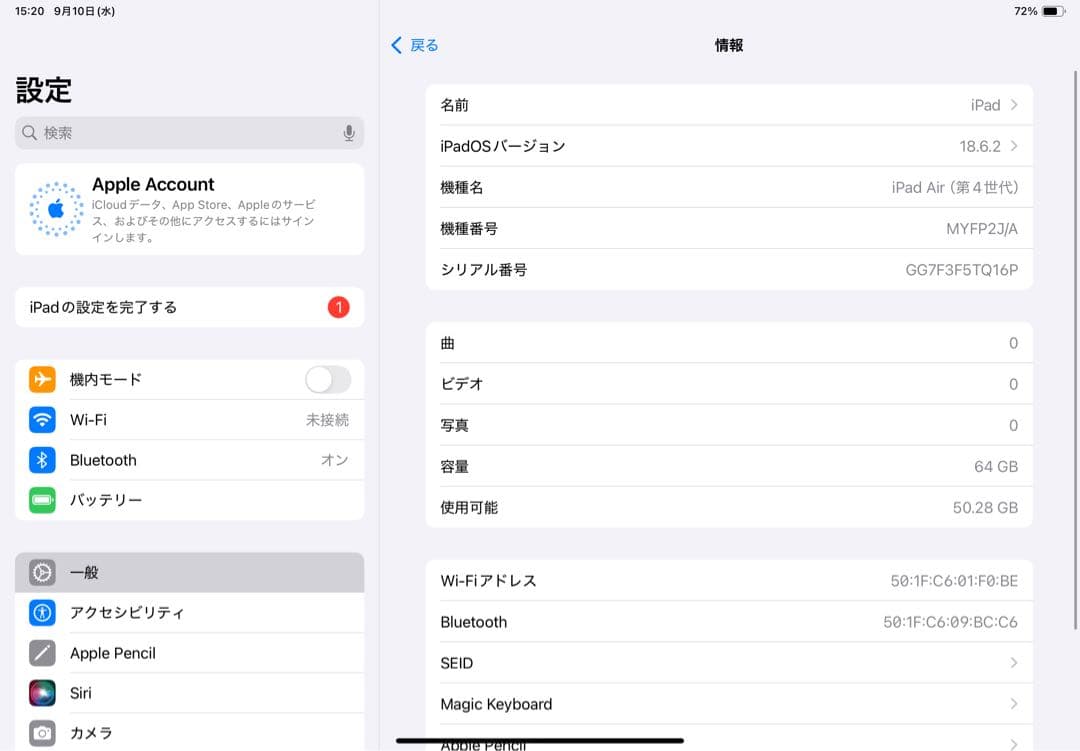Open Apple Pencil settings via pencil icon
1080x751 pixels.
click(x=41, y=653)
